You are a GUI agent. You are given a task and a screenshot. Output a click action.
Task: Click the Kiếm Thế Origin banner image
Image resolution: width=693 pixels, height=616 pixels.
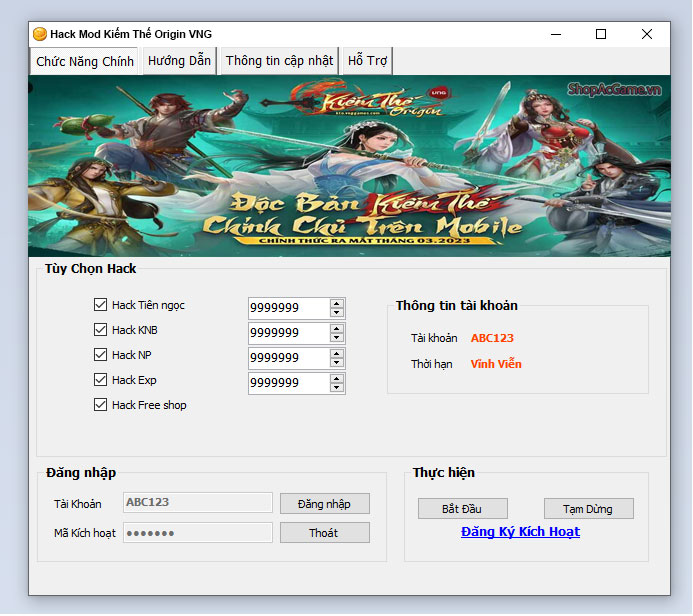click(x=349, y=166)
